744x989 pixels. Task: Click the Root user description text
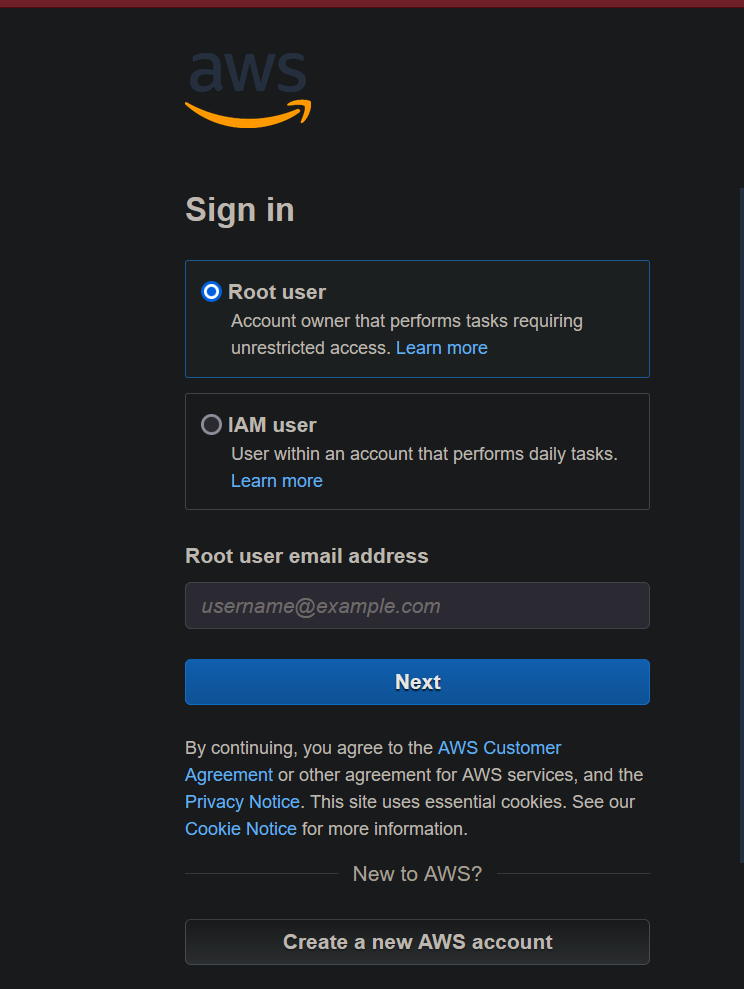(406, 322)
